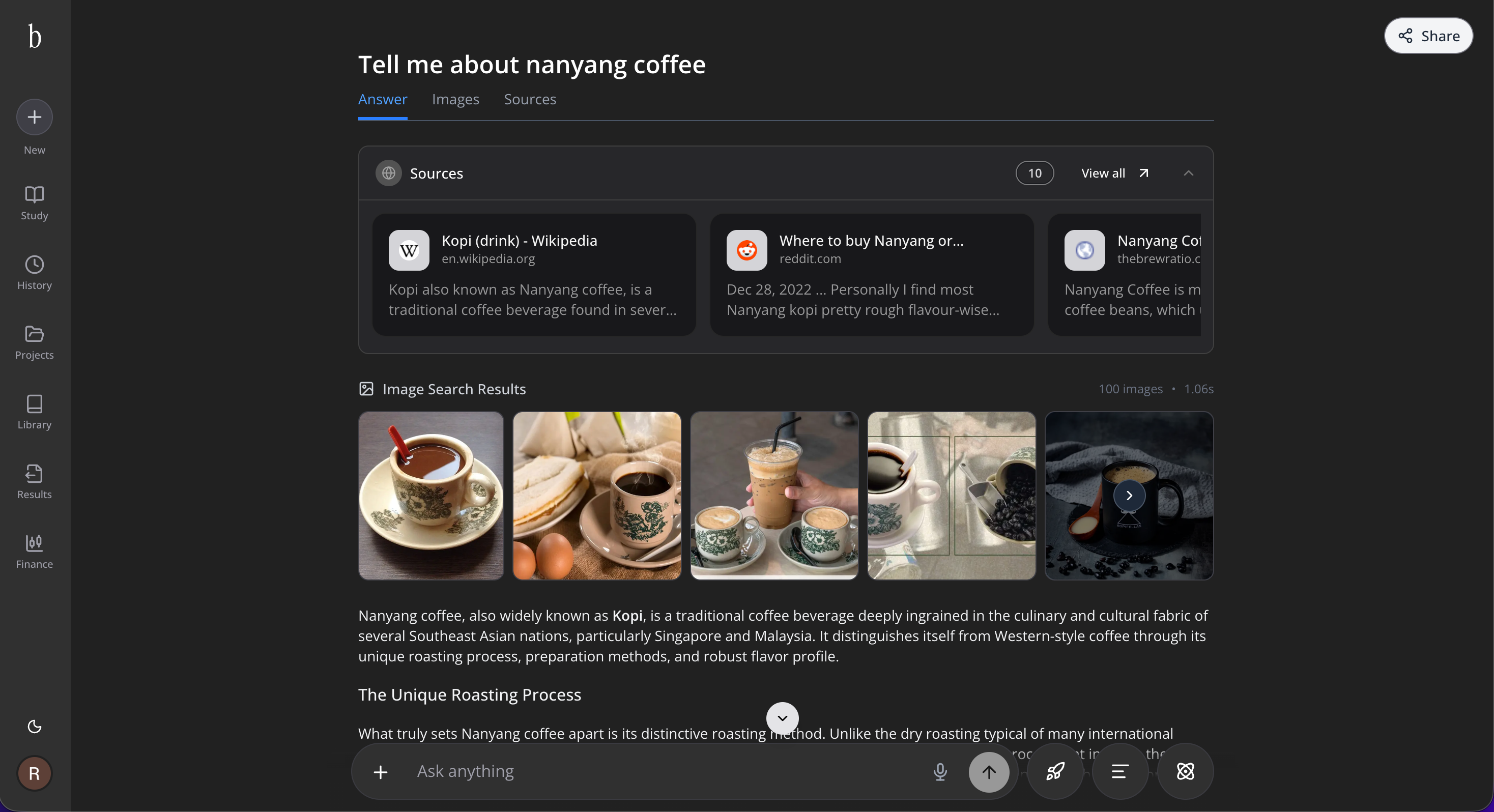Open the Finance section
The height and width of the screenshot is (812, 1494).
click(x=34, y=550)
